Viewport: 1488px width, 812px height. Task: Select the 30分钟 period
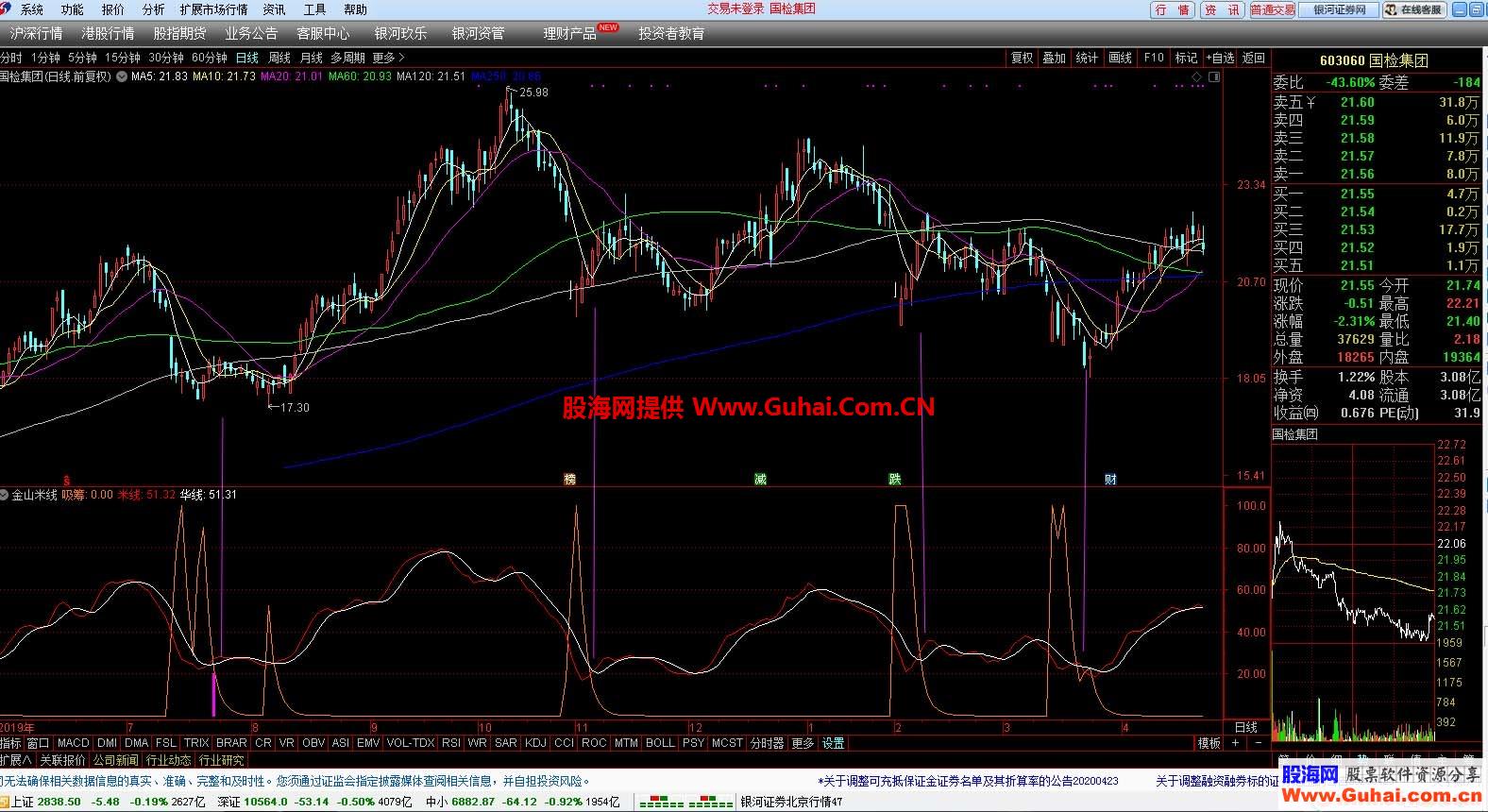point(166,58)
